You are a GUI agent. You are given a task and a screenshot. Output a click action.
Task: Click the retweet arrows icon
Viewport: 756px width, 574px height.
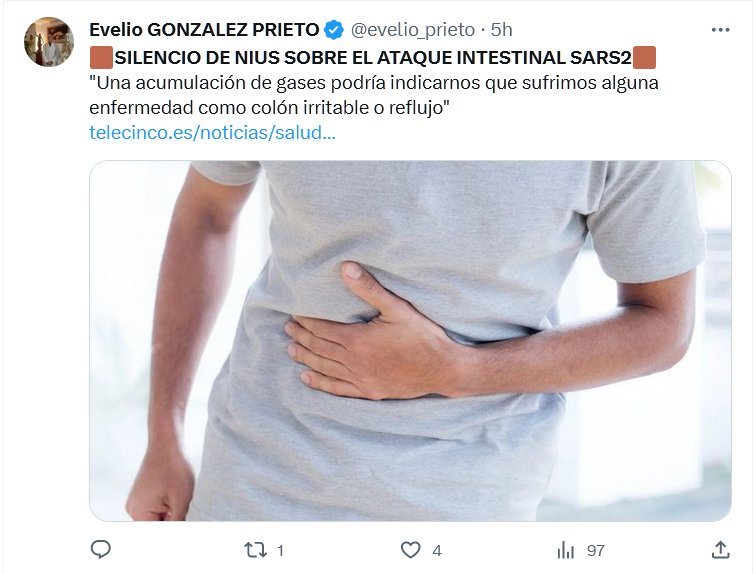point(255,550)
